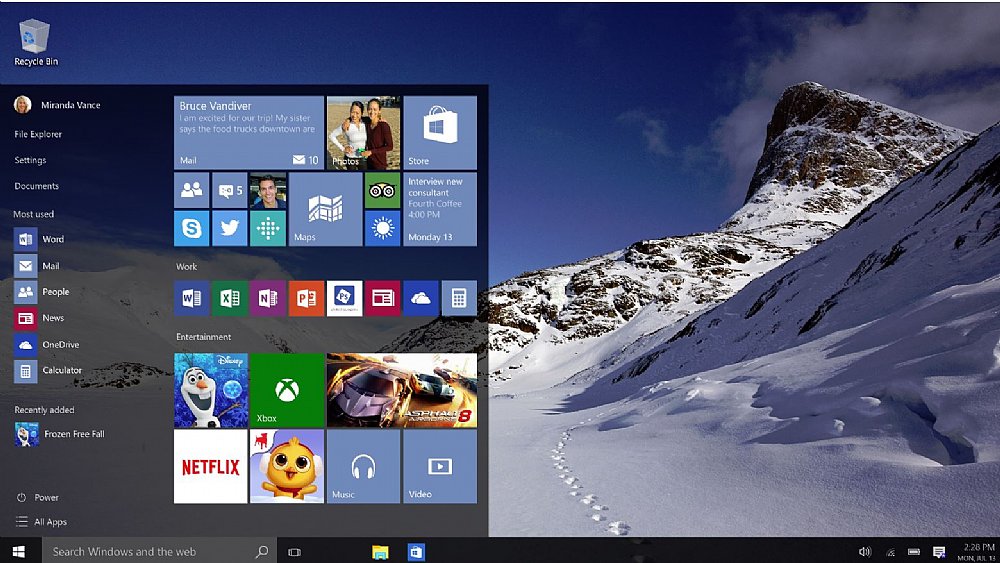Image resolution: width=1000 pixels, height=563 pixels.
Task: Launch the Asphalt 8 game tile
Action: click(402, 390)
